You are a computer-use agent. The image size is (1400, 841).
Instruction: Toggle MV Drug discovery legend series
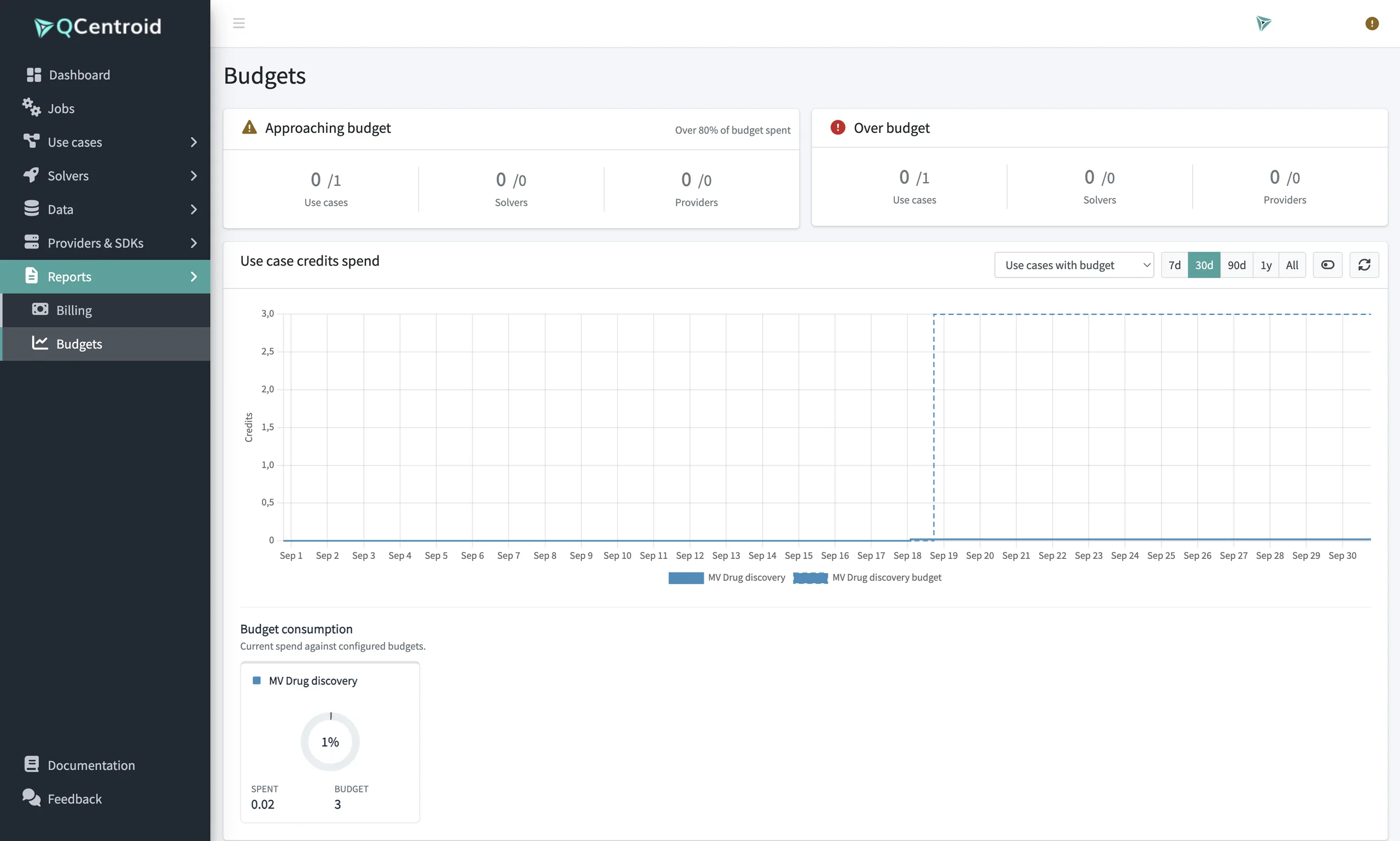(x=727, y=577)
